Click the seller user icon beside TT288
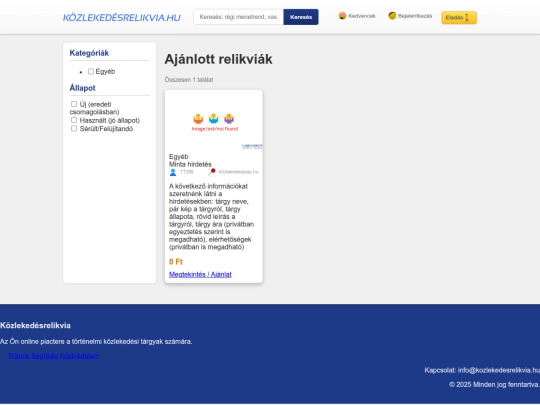The width and height of the screenshot is (540, 405). (173, 172)
